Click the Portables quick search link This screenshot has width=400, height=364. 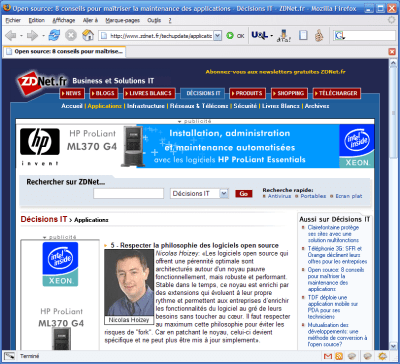313,196
